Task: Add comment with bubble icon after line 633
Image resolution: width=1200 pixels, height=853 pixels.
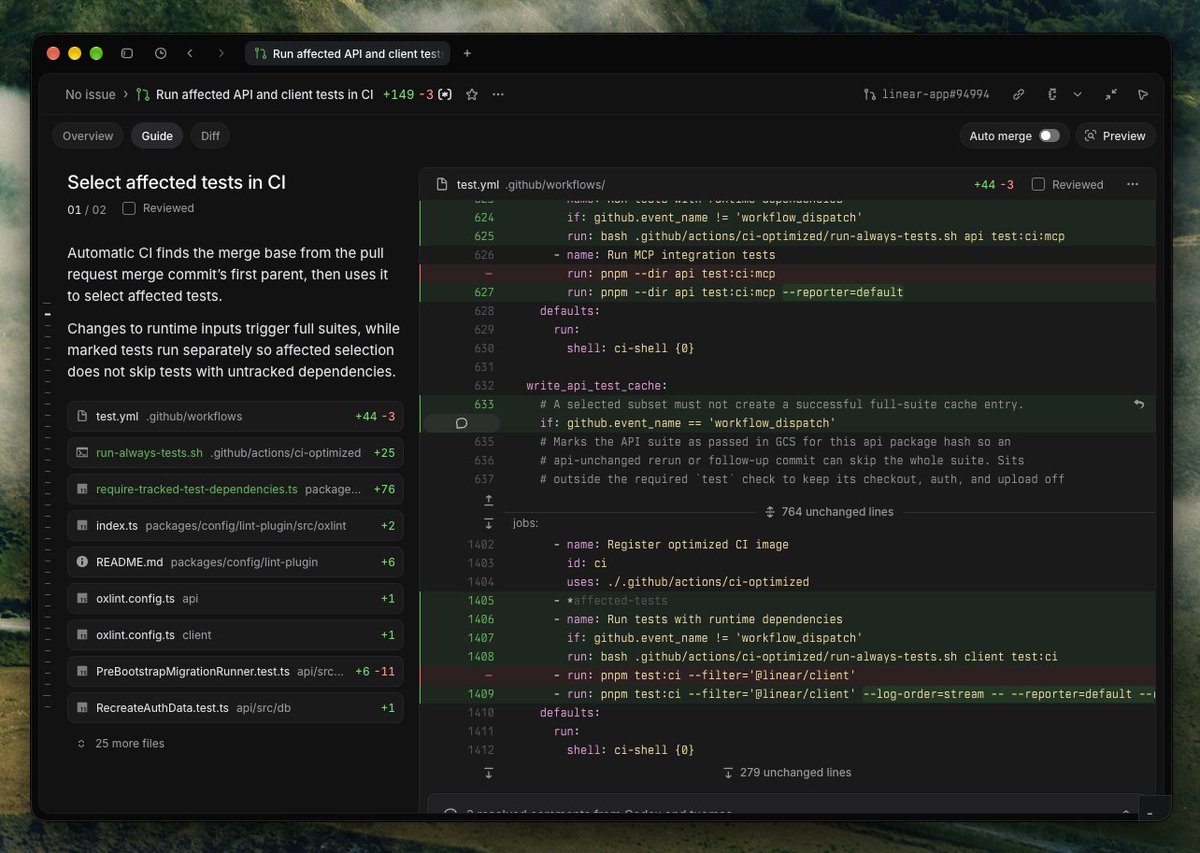Action: [461, 423]
